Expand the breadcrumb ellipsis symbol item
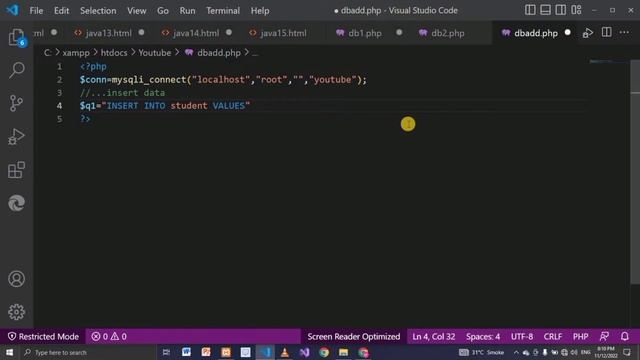Image resolution: width=640 pixels, height=360 pixels. [255, 53]
